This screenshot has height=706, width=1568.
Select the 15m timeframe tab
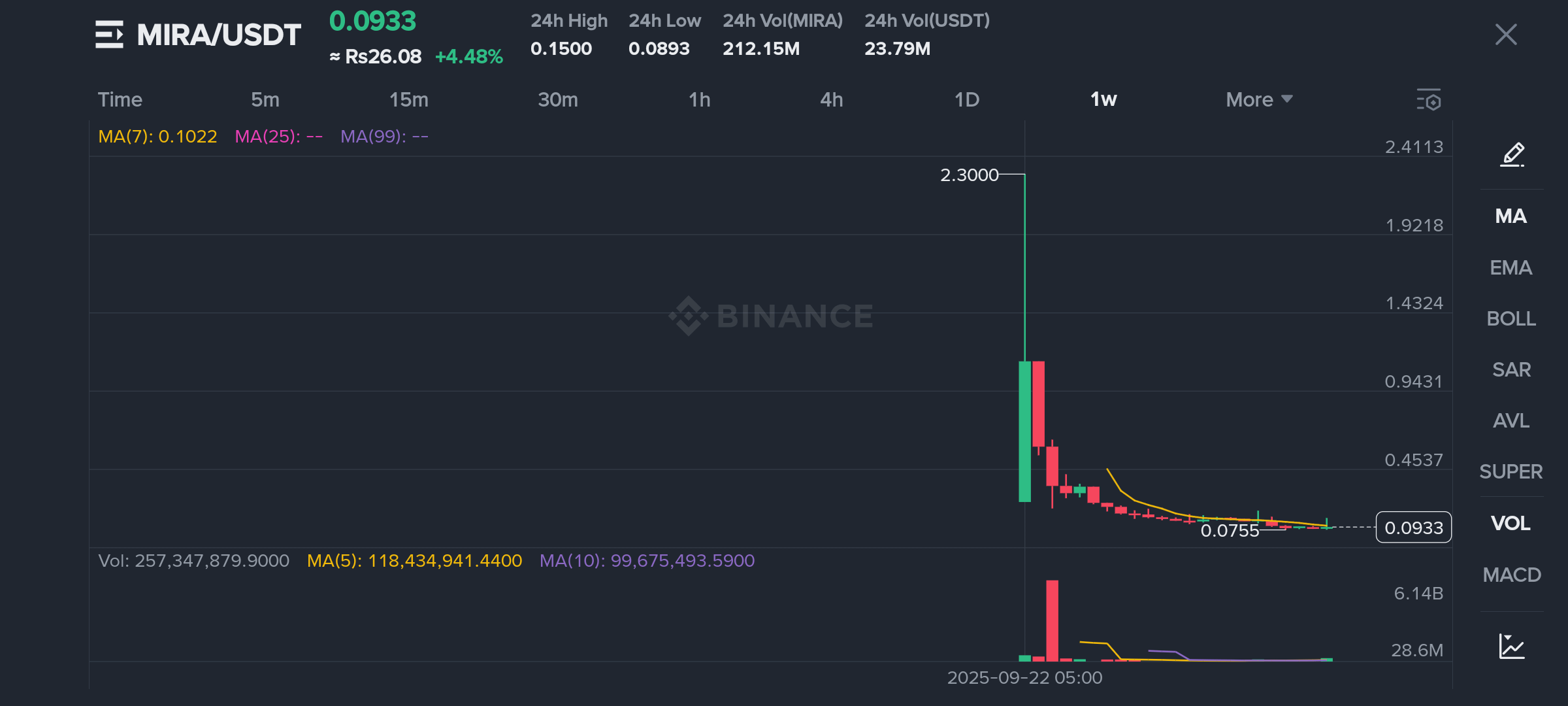(x=409, y=99)
